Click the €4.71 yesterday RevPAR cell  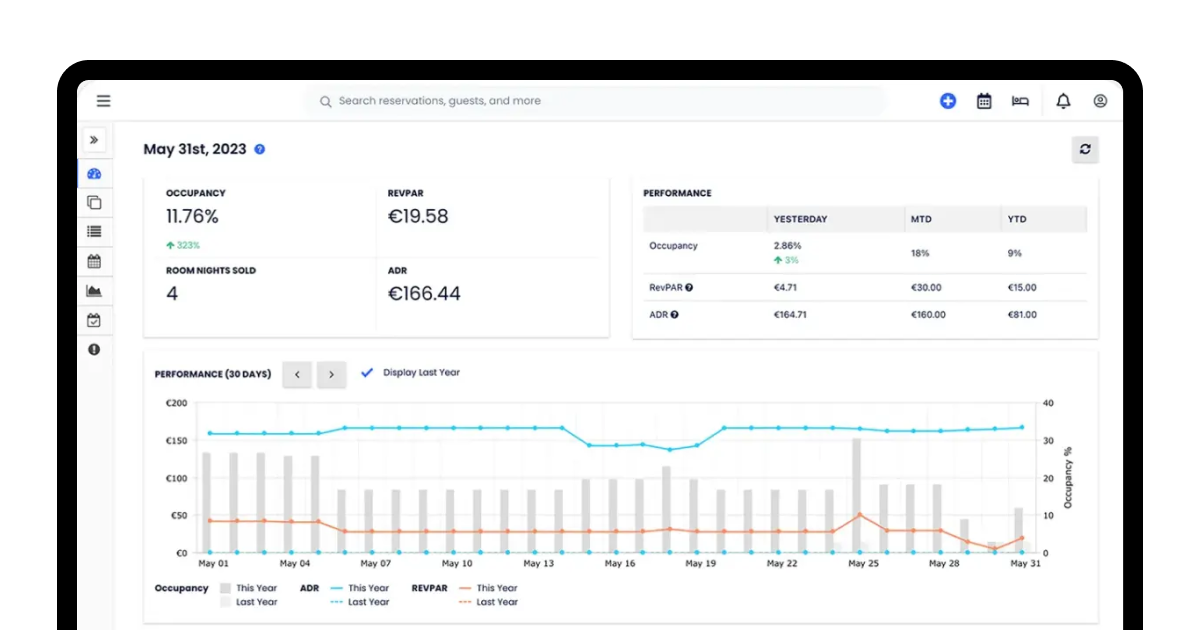coord(787,287)
